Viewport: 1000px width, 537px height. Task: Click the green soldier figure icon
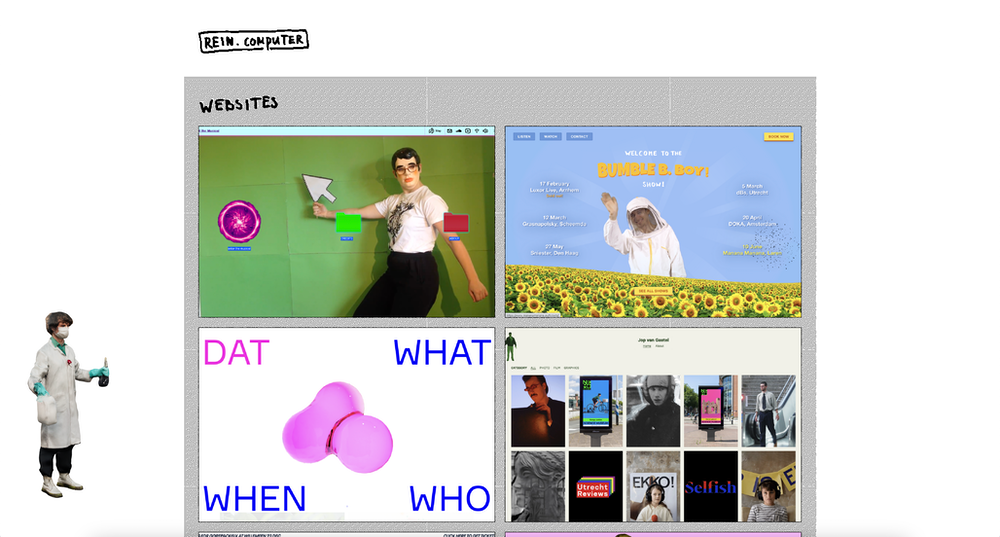[x=511, y=346]
